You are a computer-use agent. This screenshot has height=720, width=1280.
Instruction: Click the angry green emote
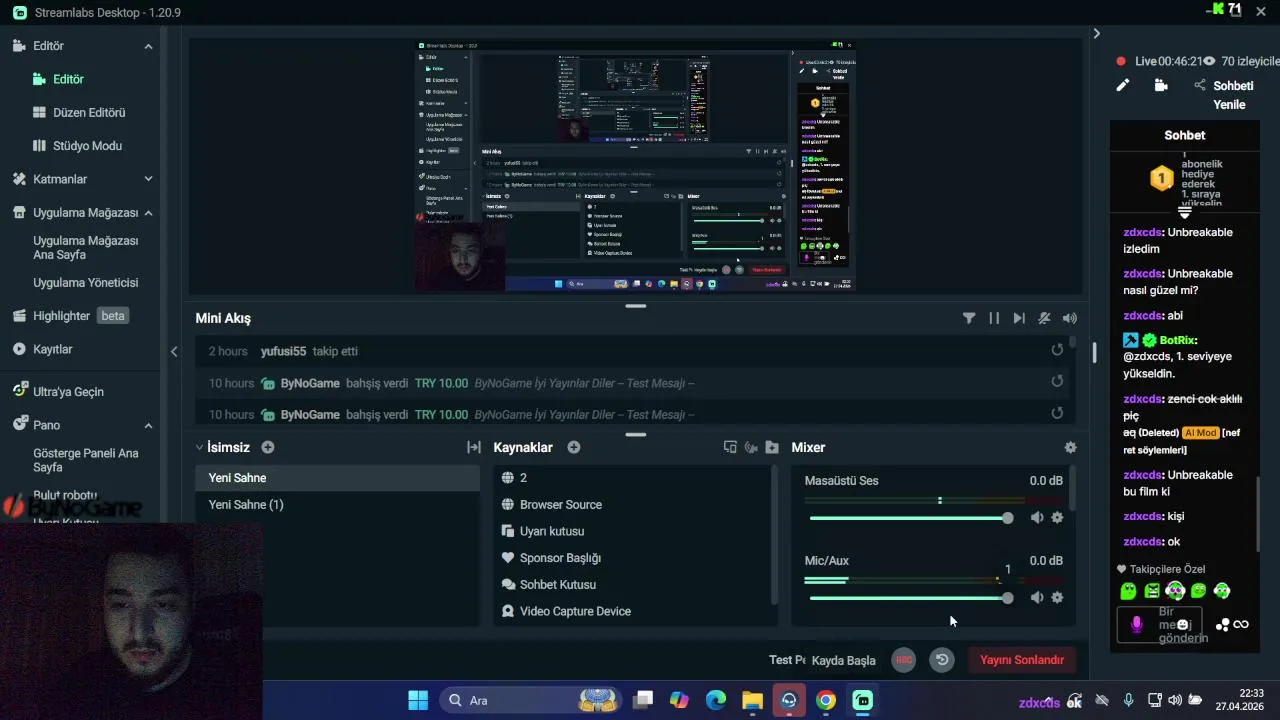(1152, 591)
